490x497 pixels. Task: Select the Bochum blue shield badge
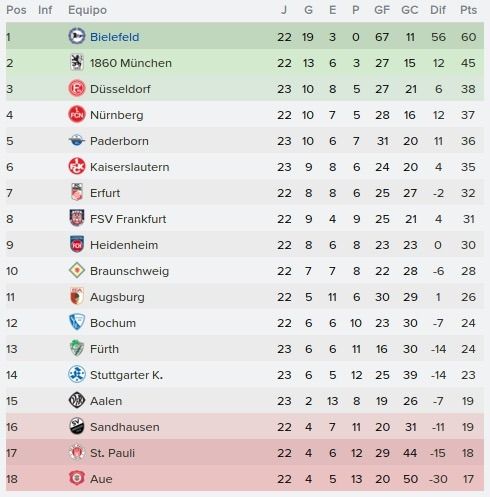(77, 322)
